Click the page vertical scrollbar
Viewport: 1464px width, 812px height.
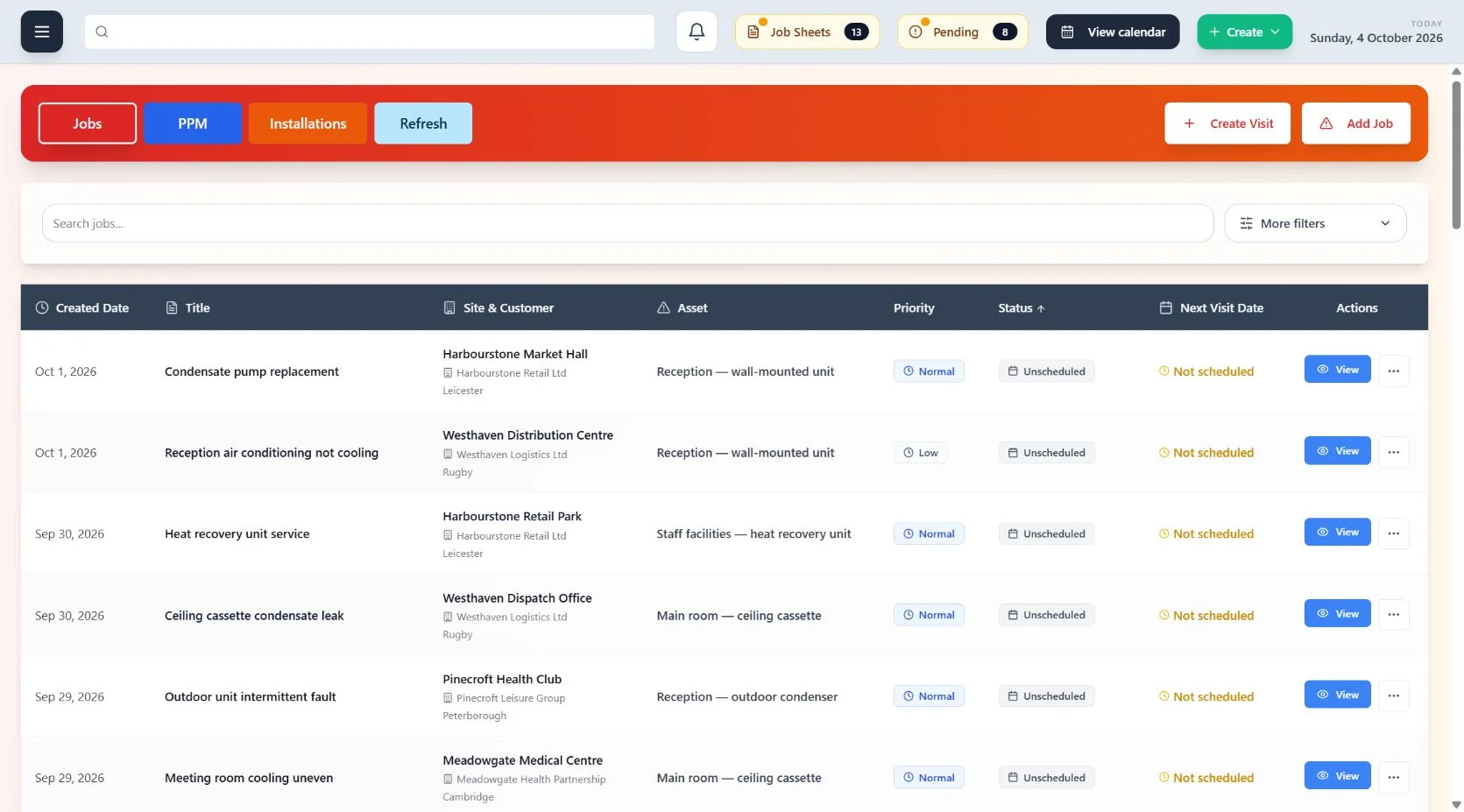point(1456,155)
